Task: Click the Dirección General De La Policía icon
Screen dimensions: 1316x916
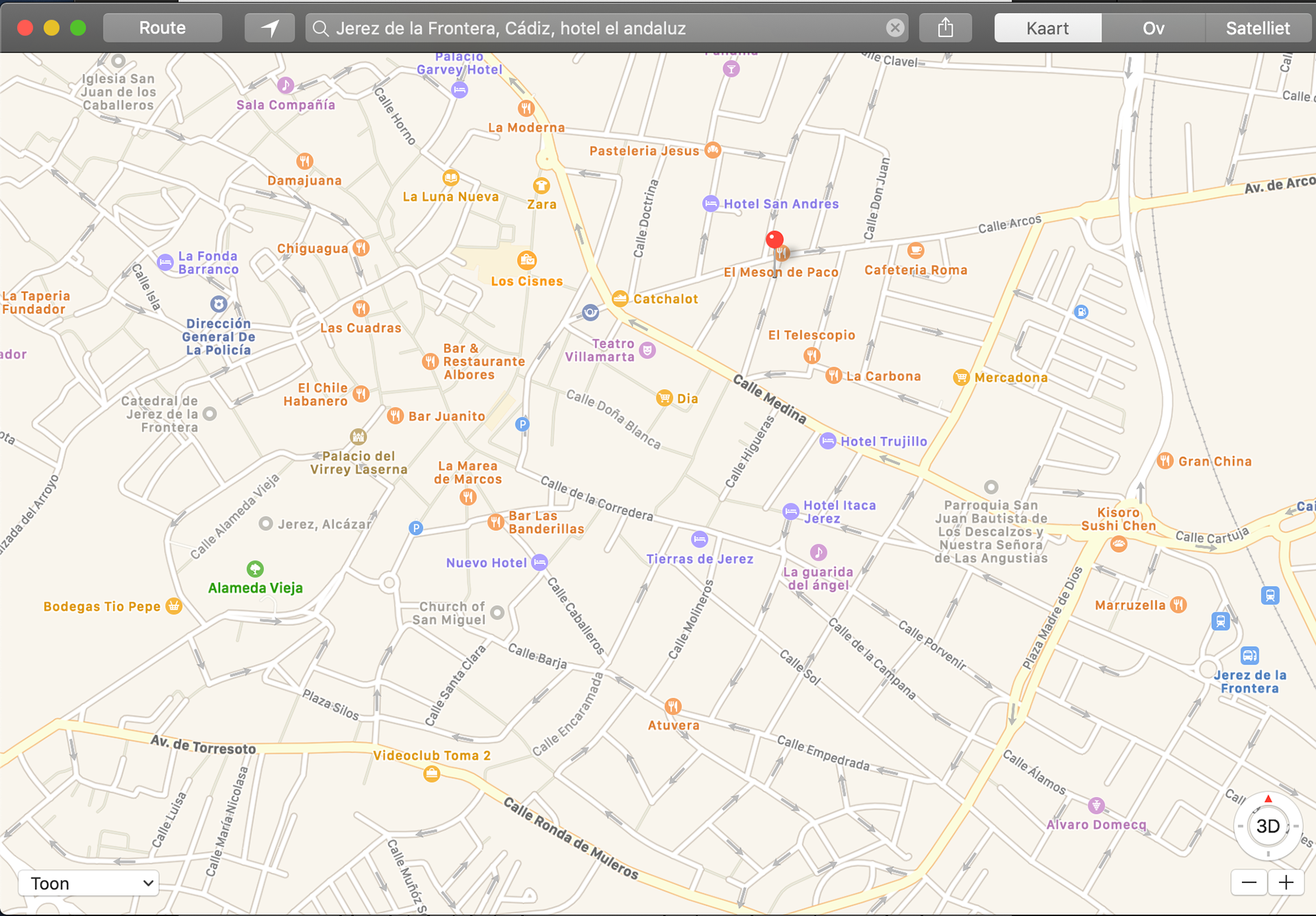Action: 219,304
